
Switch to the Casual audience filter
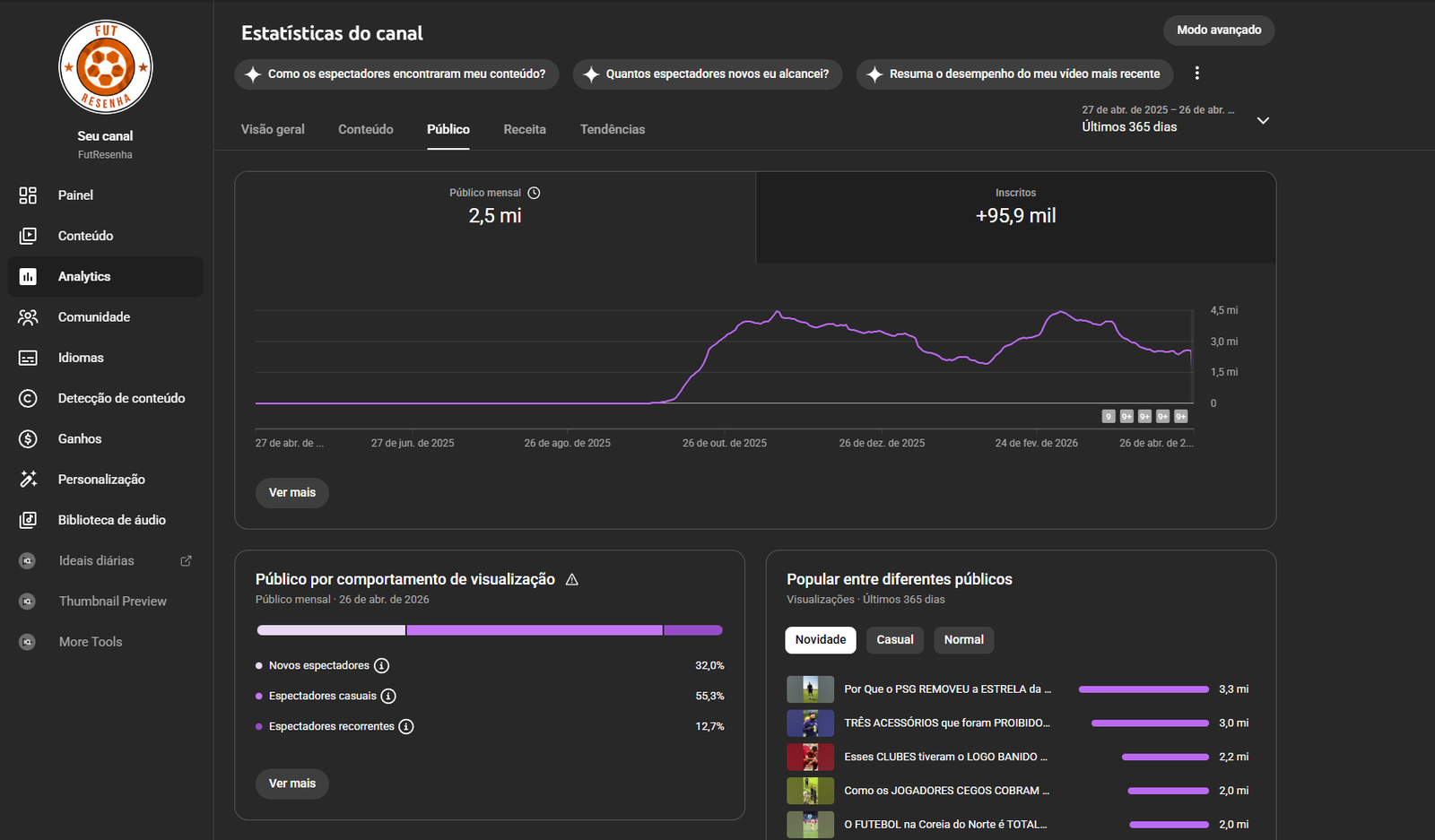pos(894,640)
